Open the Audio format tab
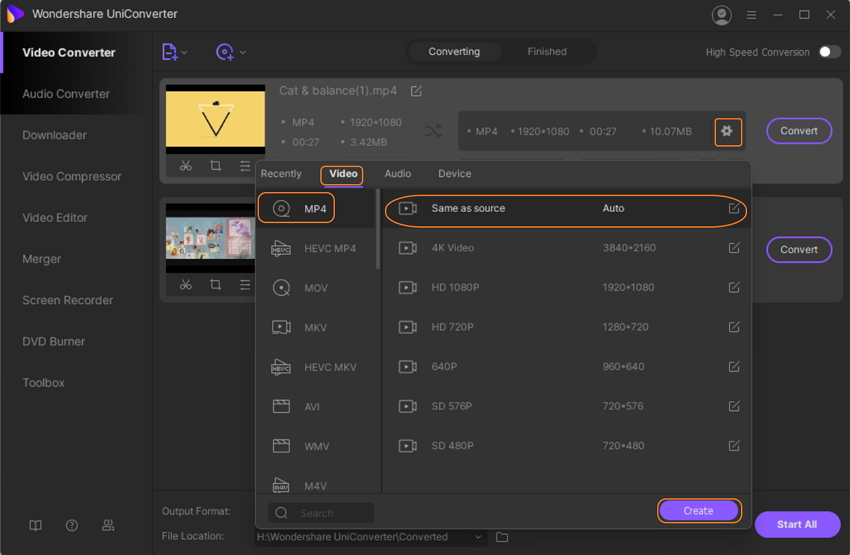Image resolution: width=850 pixels, height=555 pixels. click(x=397, y=173)
